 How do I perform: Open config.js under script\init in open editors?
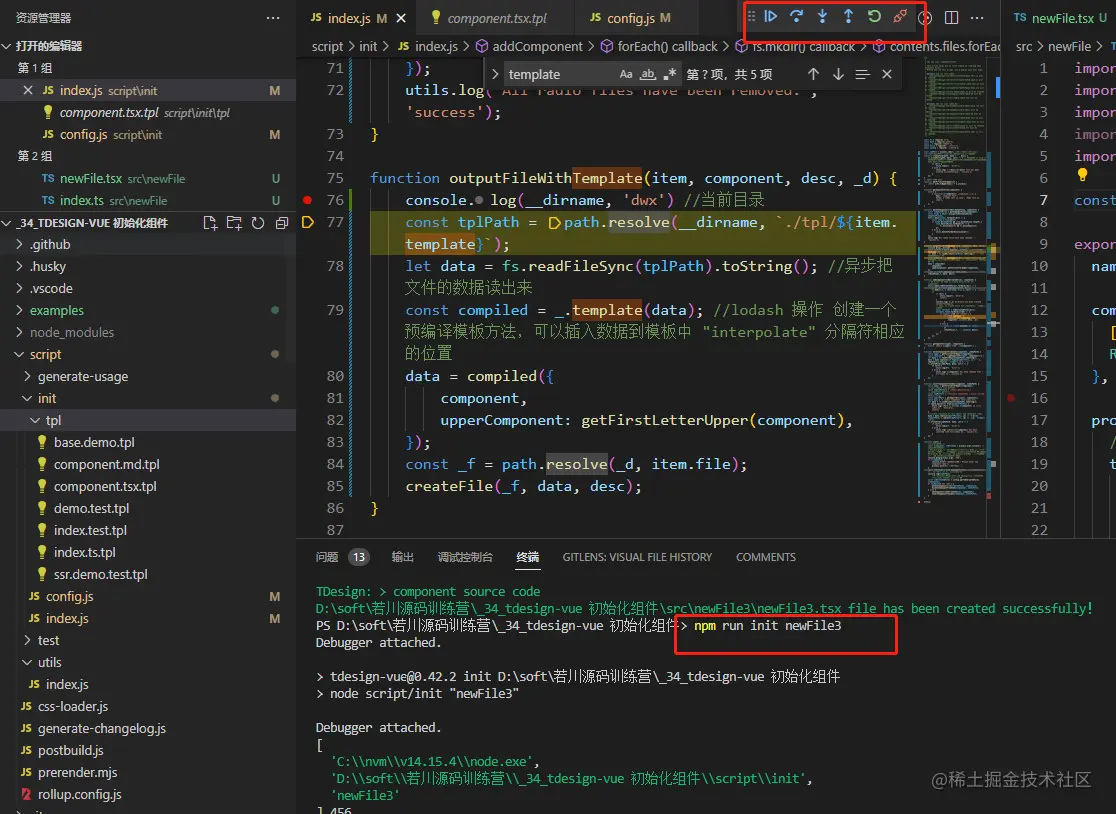[147, 134]
